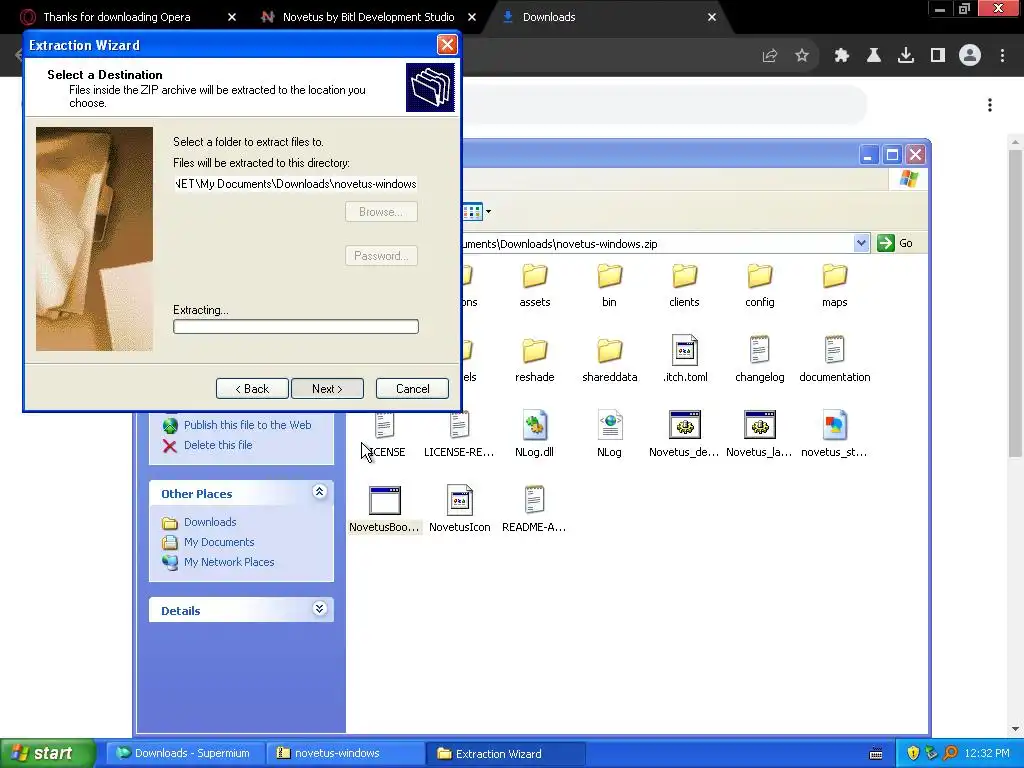Screen dimensions: 1024x768
Task: Open the Windows start menu
Action: (47, 753)
